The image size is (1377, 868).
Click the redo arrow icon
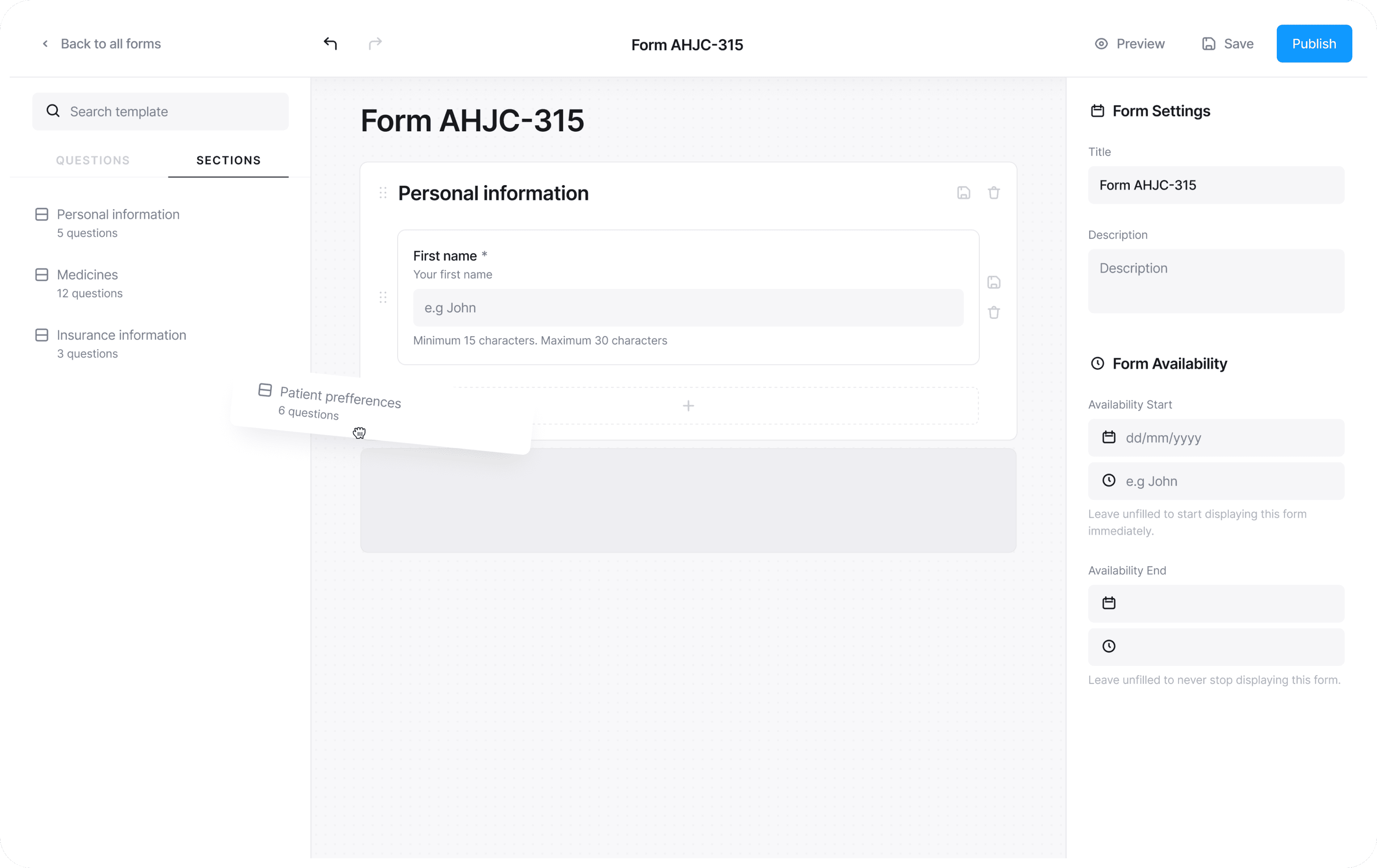(375, 44)
